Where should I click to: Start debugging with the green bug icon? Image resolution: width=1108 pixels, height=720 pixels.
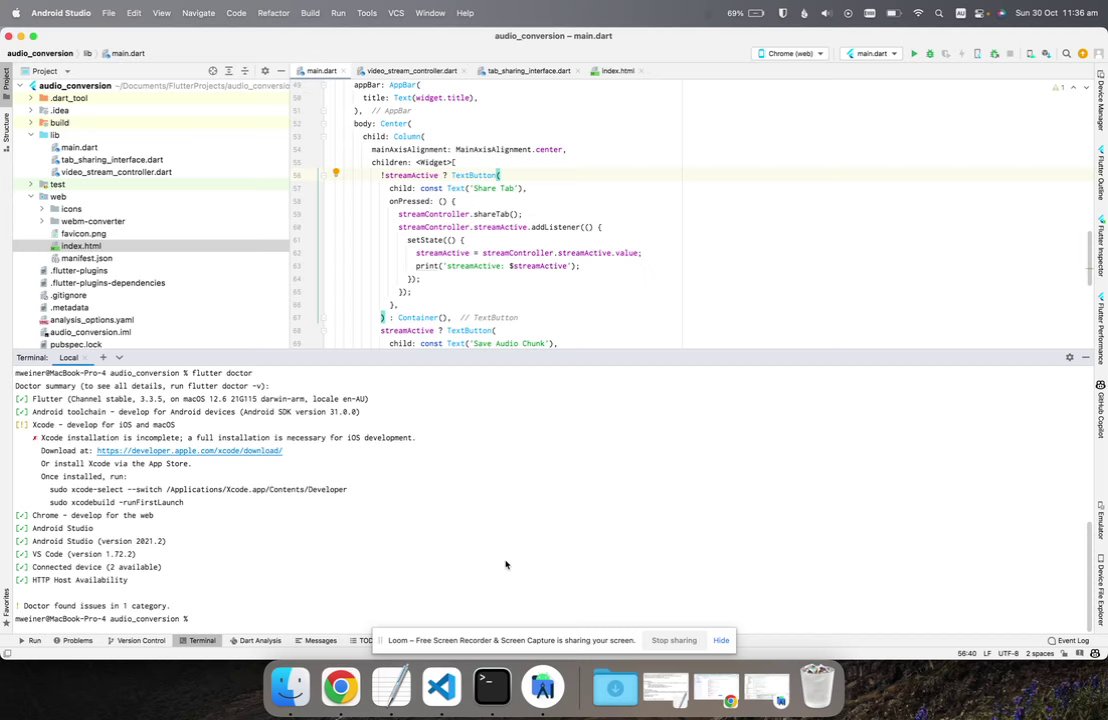click(x=929, y=54)
